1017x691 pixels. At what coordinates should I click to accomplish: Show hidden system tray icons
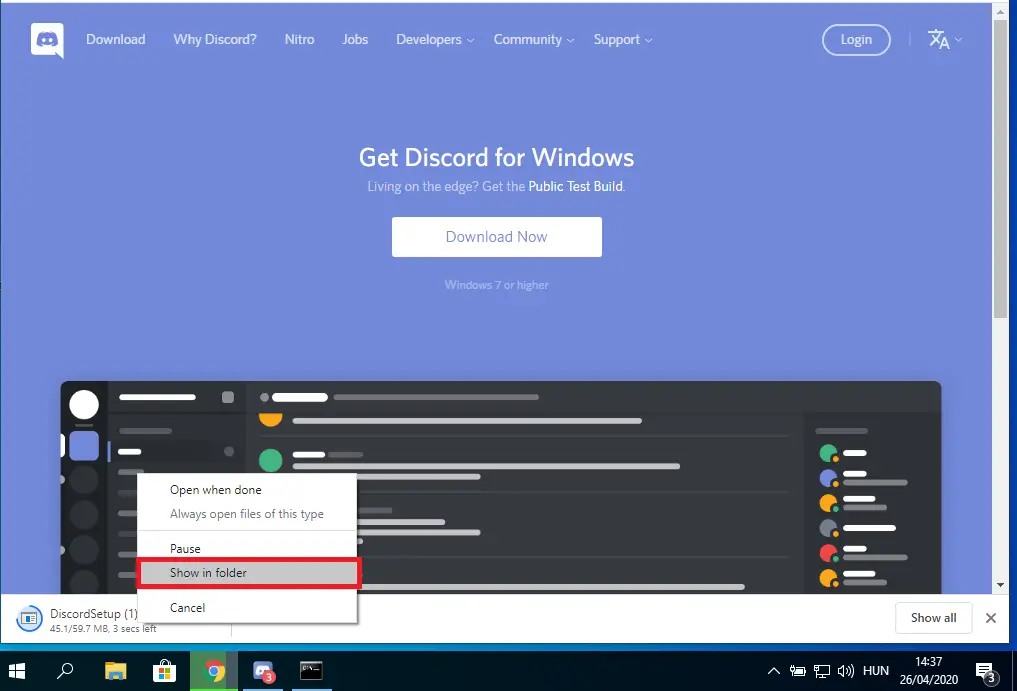(x=773, y=671)
